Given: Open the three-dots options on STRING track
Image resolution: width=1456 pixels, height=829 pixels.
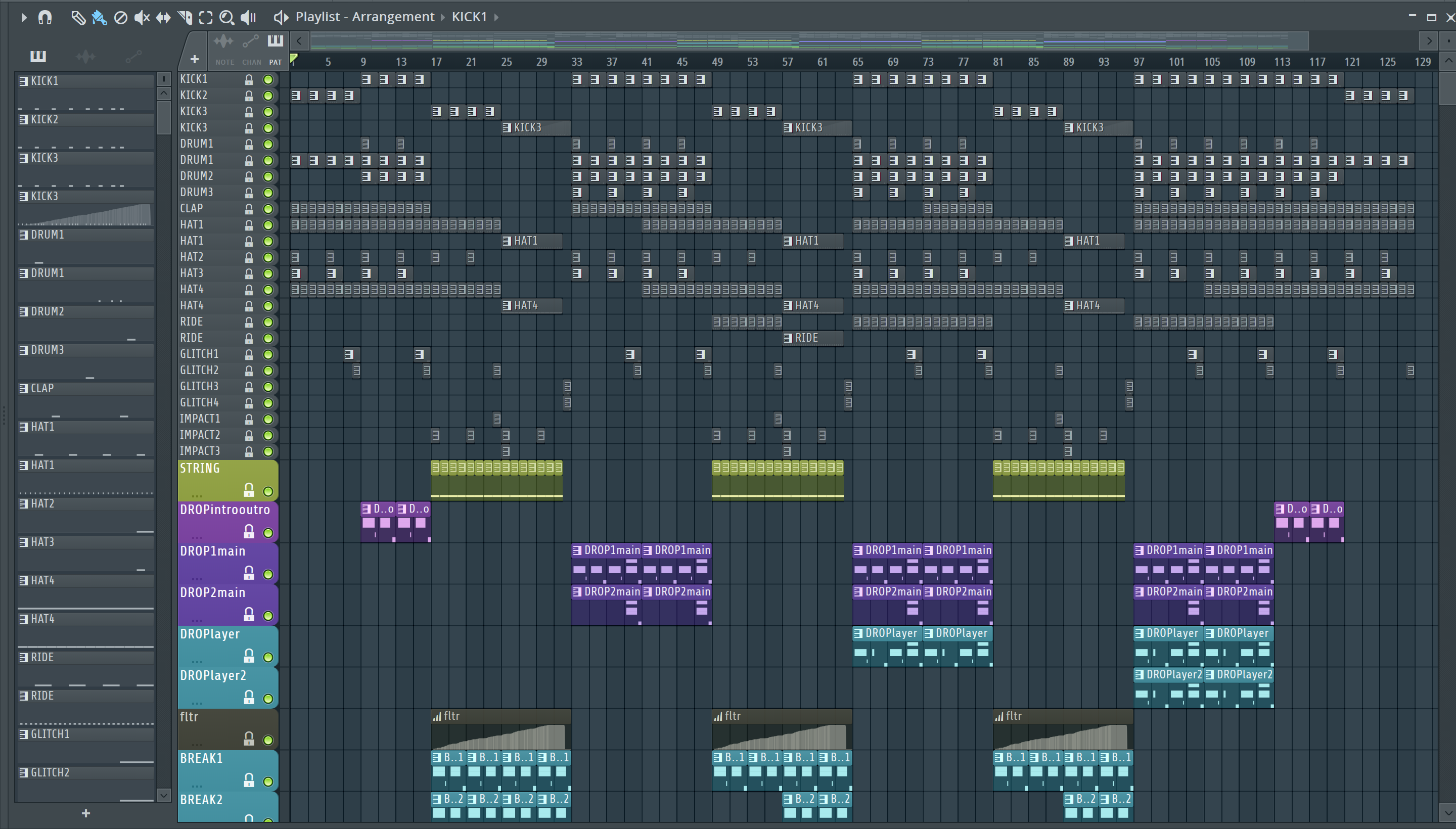Looking at the screenshot, I should (197, 495).
